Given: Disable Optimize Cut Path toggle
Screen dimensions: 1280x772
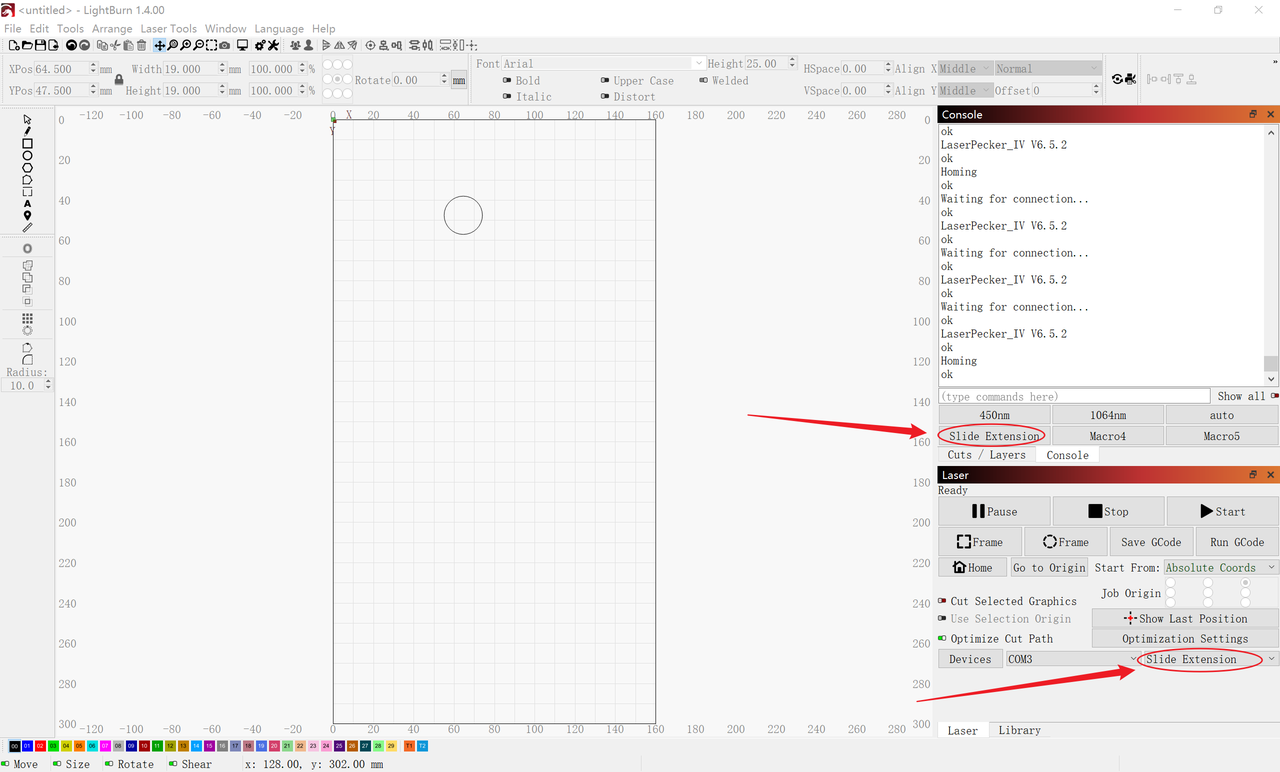Looking at the screenshot, I should coord(942,638).
